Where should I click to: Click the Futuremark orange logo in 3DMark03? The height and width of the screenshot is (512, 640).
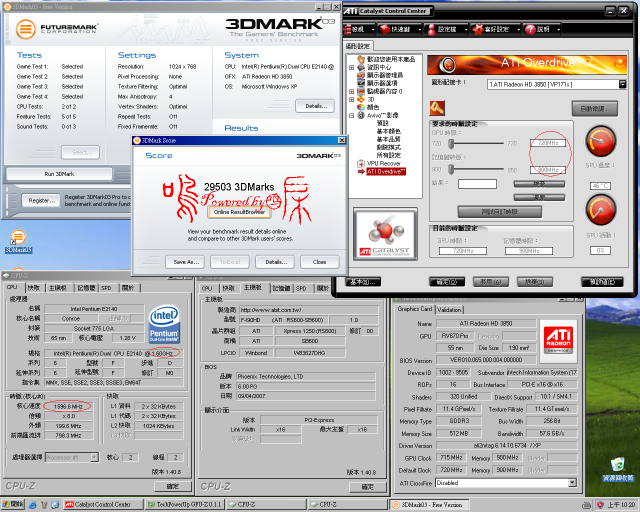click(26, 29)
